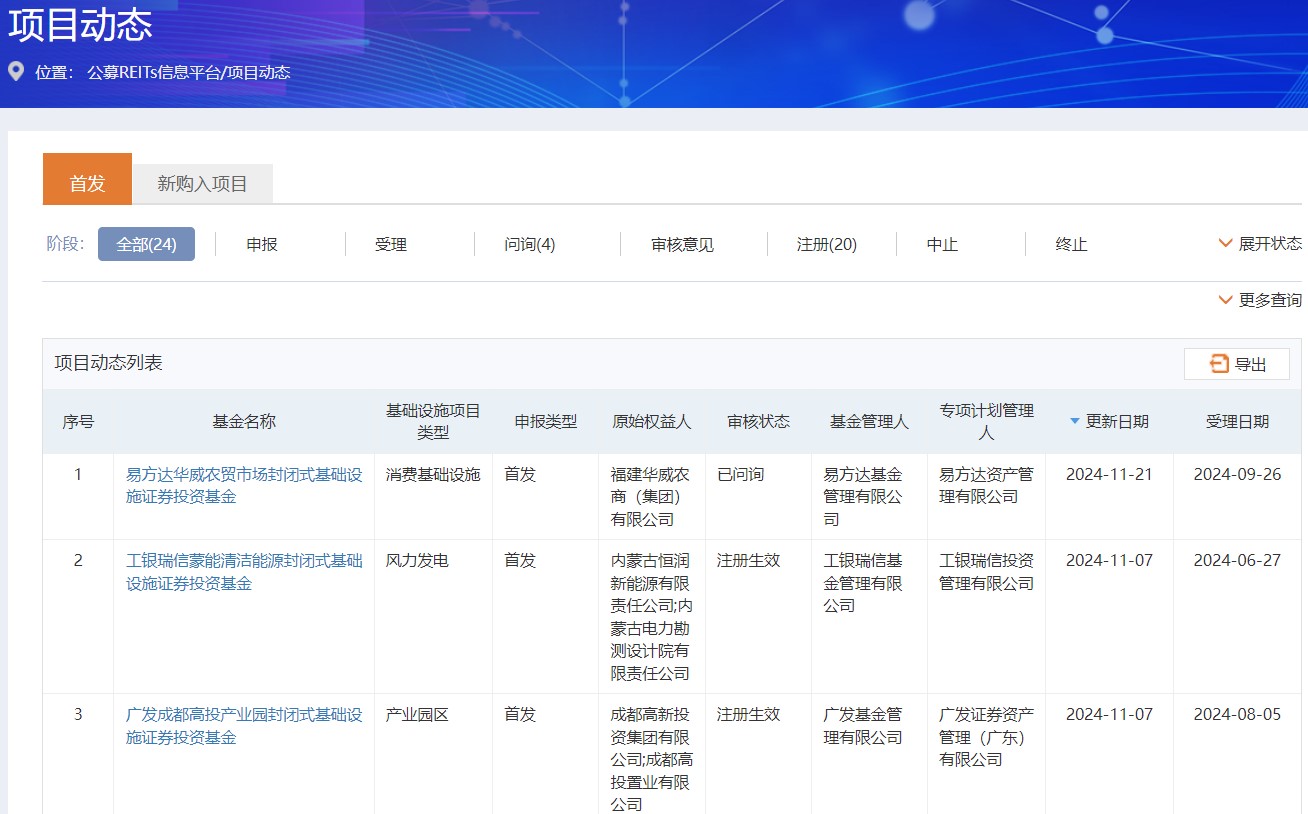The image size is (1308, 814).
Task: Filter by 注册(20) stage
Action: pyautogui.click(x=826, y=245)
